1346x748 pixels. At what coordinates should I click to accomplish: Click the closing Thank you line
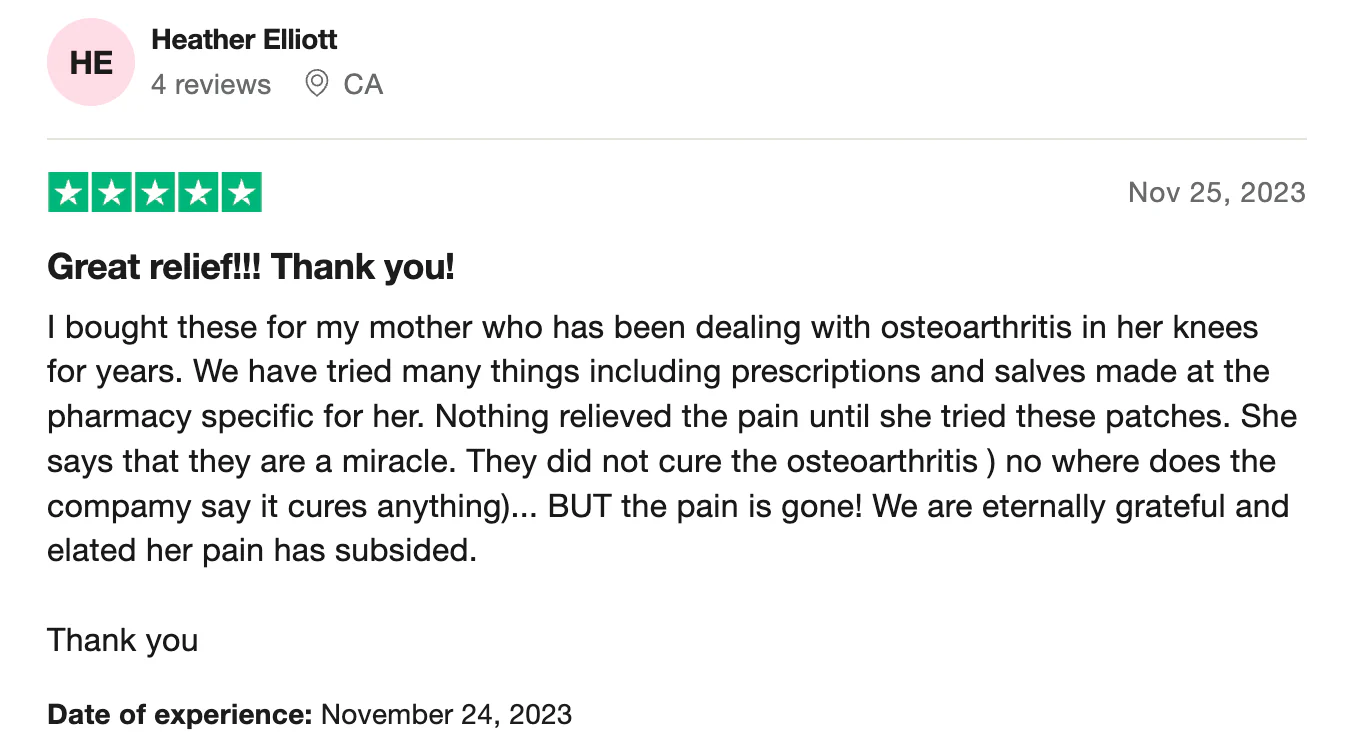pos(122,640)
